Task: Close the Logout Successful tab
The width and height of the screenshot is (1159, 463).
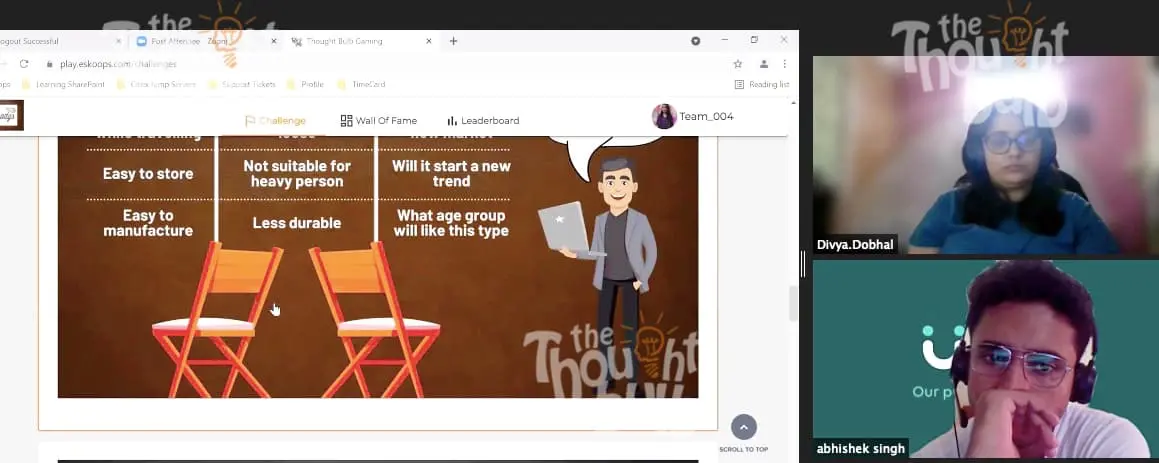Action: click(x=118, y=41)
